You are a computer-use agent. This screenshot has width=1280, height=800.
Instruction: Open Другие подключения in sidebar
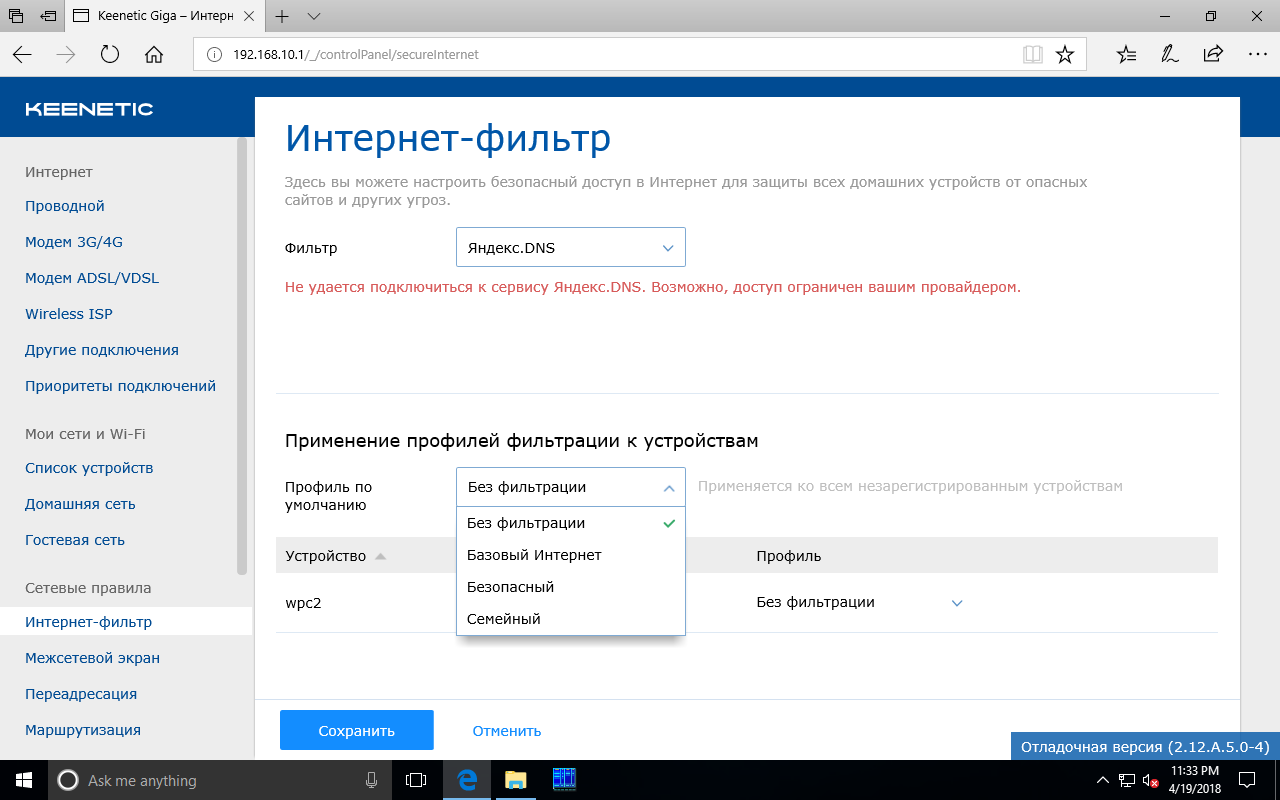tap(102, 350)
